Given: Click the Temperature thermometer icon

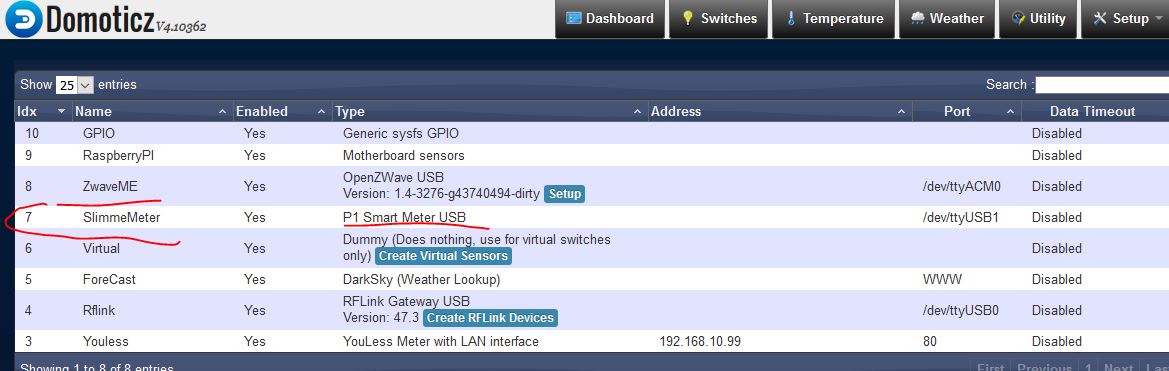Looking at the screenshot, I should tap(790, 19).
